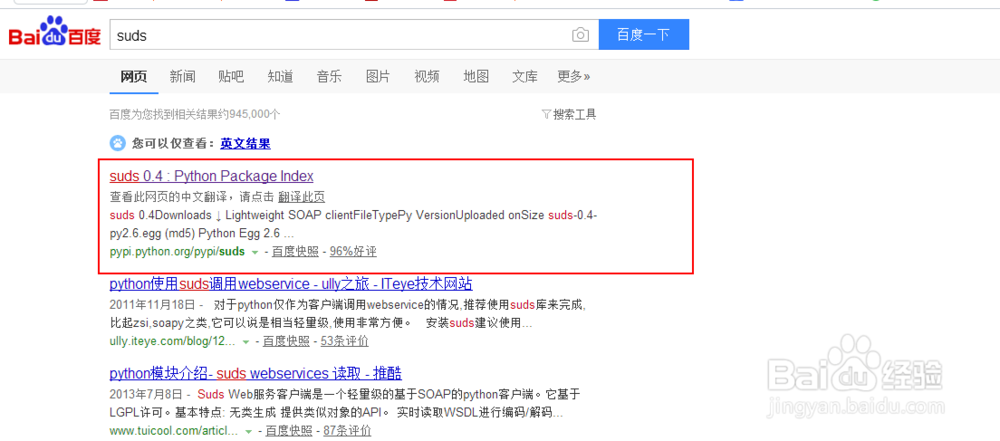The width and height of the screenshot is (1000, 441).
Task: Open 百度快照 for the tuicool result
Action: (x=289, y=431)
